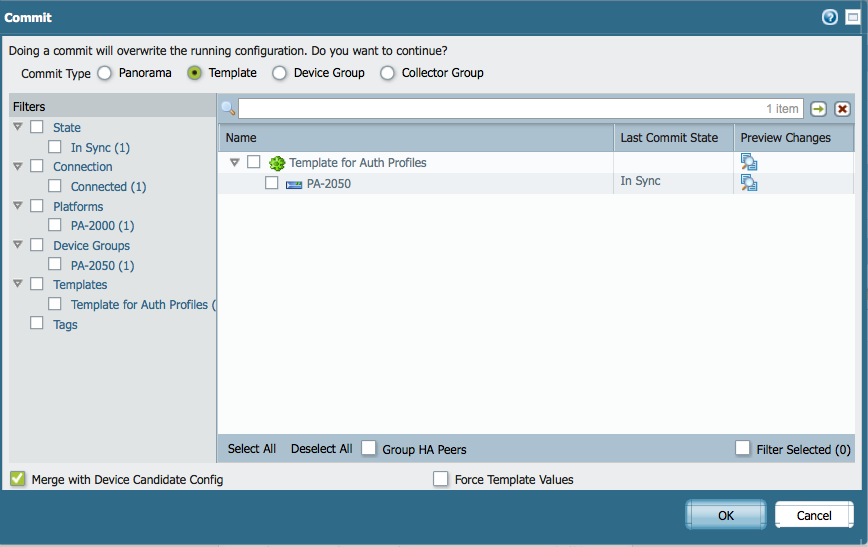Collapse the Connection filter group
The height and width of the screenshot is (547, 868).
click(18, 166)
